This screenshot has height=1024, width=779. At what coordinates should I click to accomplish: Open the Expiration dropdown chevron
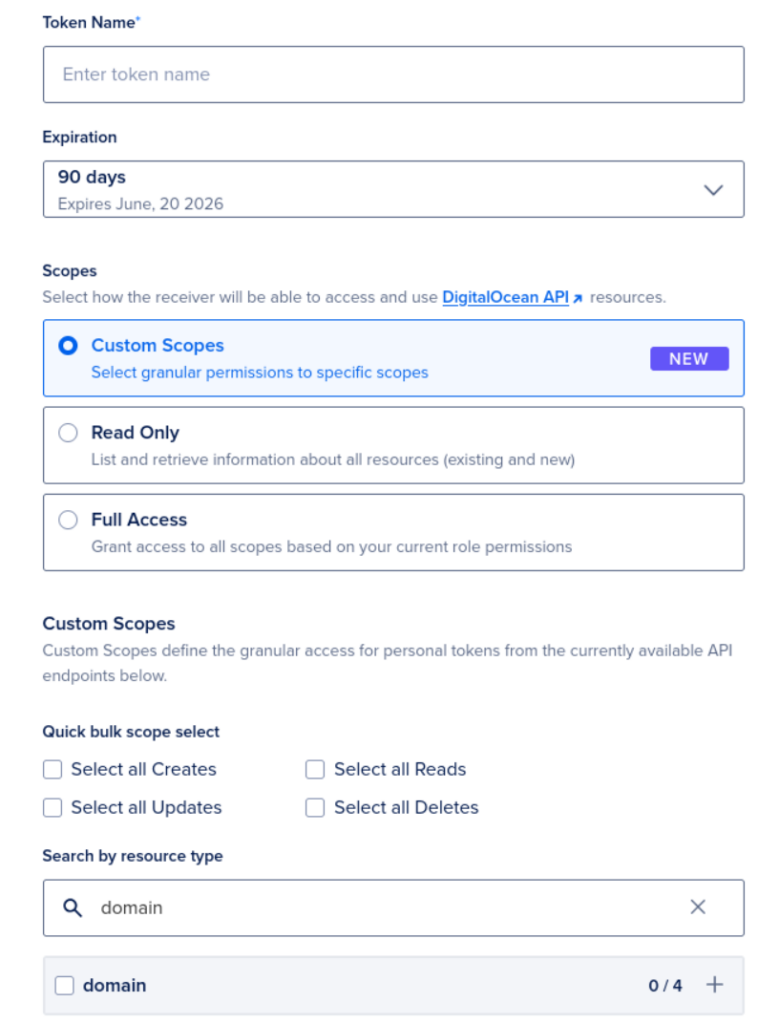[713, 190]
